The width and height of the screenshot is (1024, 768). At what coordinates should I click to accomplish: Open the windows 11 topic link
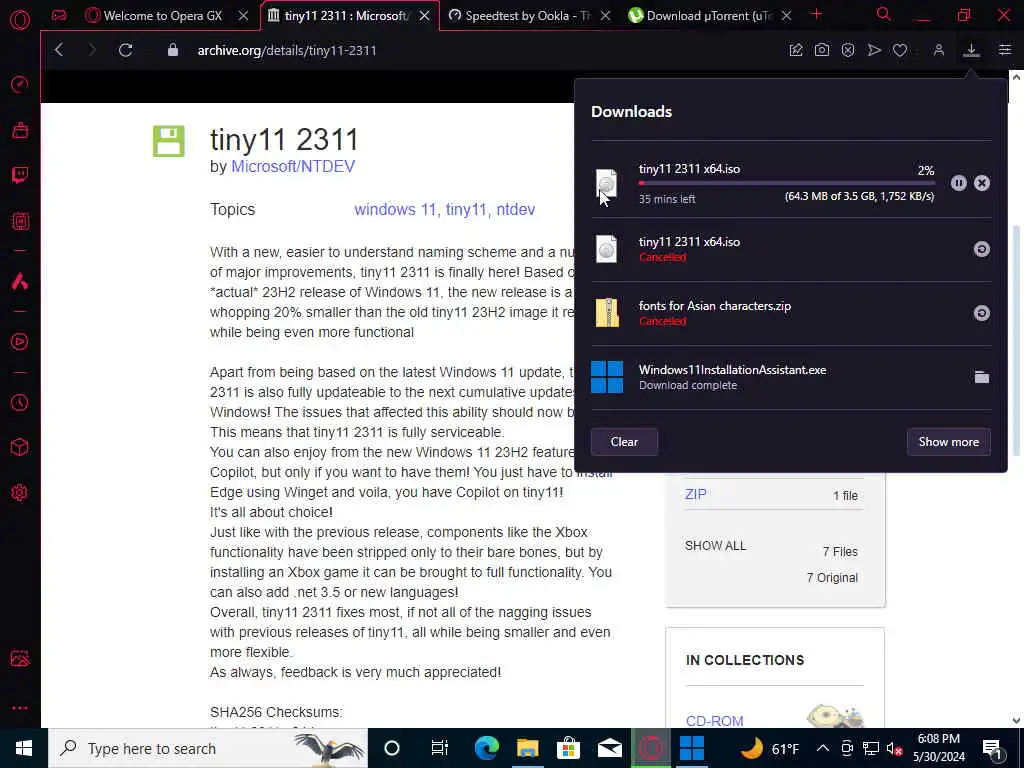[x=394, y=209]
